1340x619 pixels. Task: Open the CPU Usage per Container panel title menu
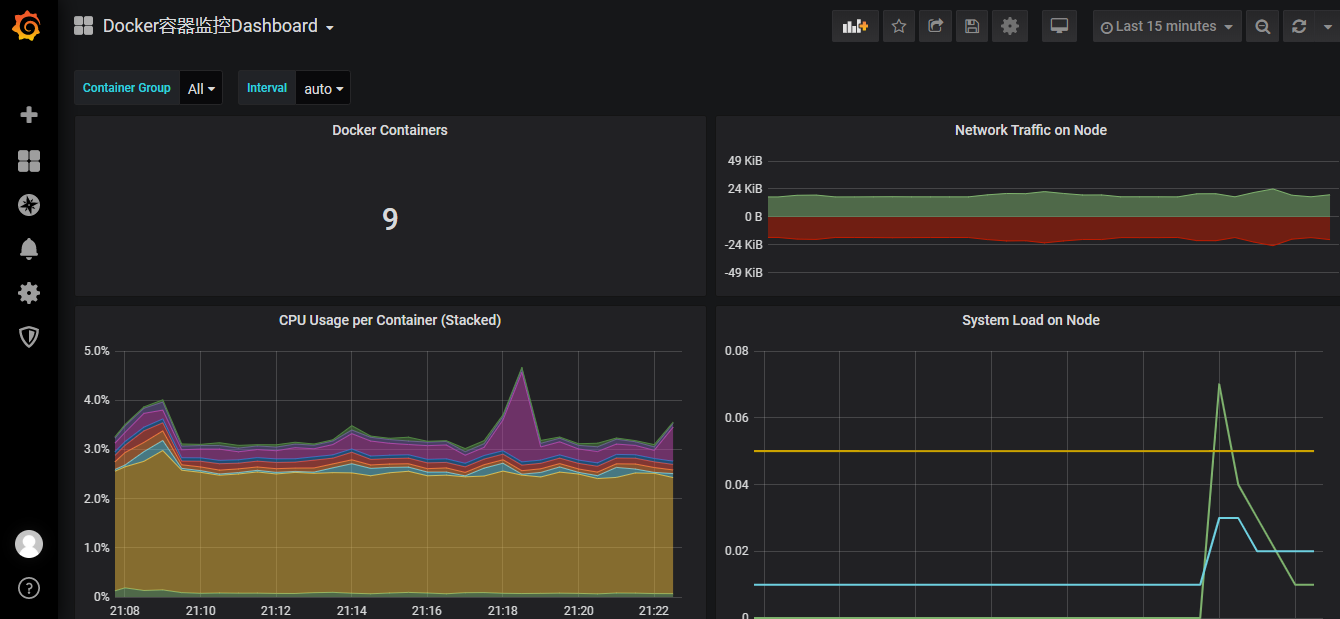pos(389,321)
